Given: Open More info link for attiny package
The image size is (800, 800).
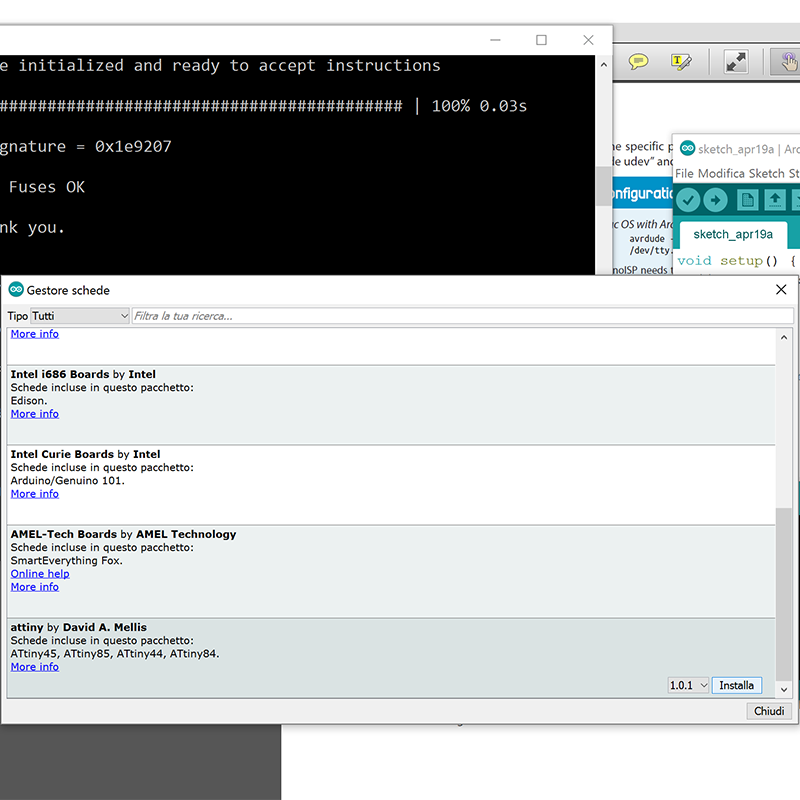Looking at the screenshot, I should (x=35, y=667).
